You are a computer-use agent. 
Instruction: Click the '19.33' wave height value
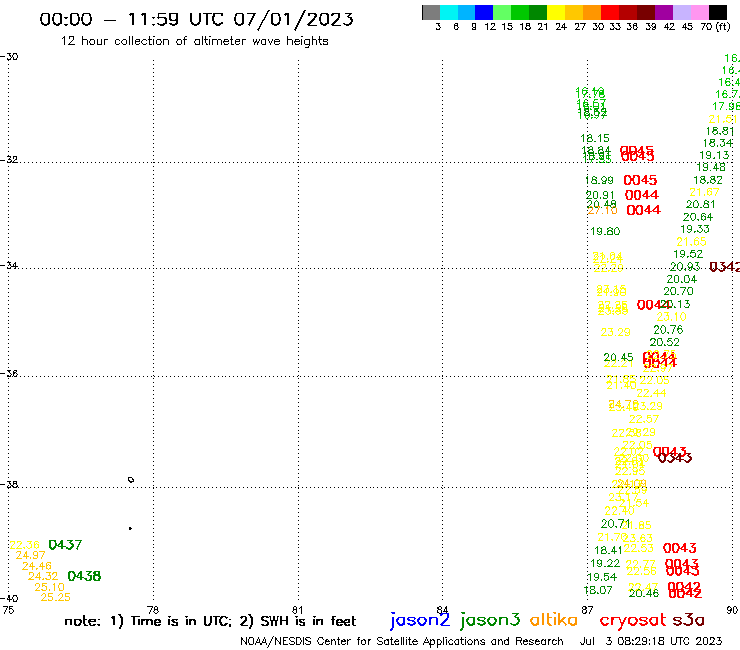[695, 229]
